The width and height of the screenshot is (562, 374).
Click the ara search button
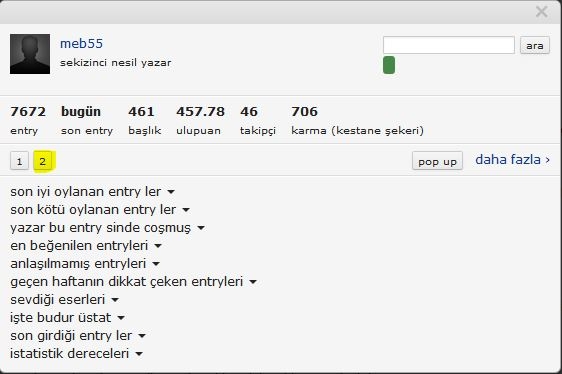click(535, 46)
